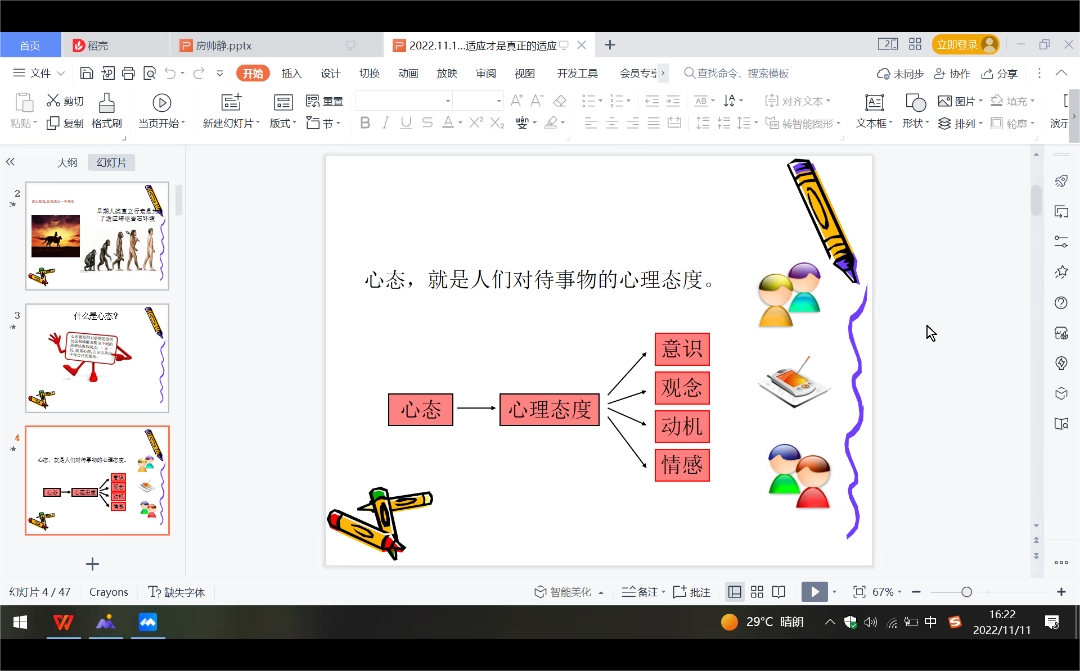The width and height of the screenshot is (1080, 671).
Task: Click the Share (分享) button
Action: (1000, 73)
